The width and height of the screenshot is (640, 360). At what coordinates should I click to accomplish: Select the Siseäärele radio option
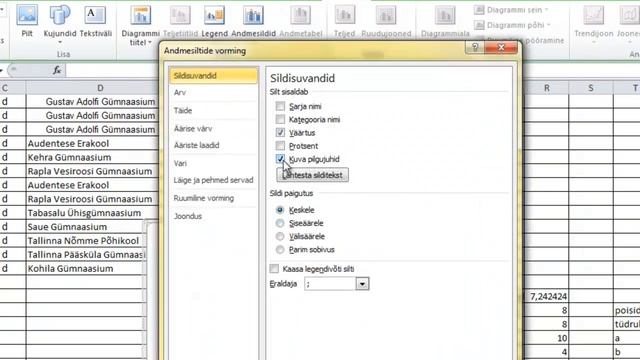click(280, 223)
